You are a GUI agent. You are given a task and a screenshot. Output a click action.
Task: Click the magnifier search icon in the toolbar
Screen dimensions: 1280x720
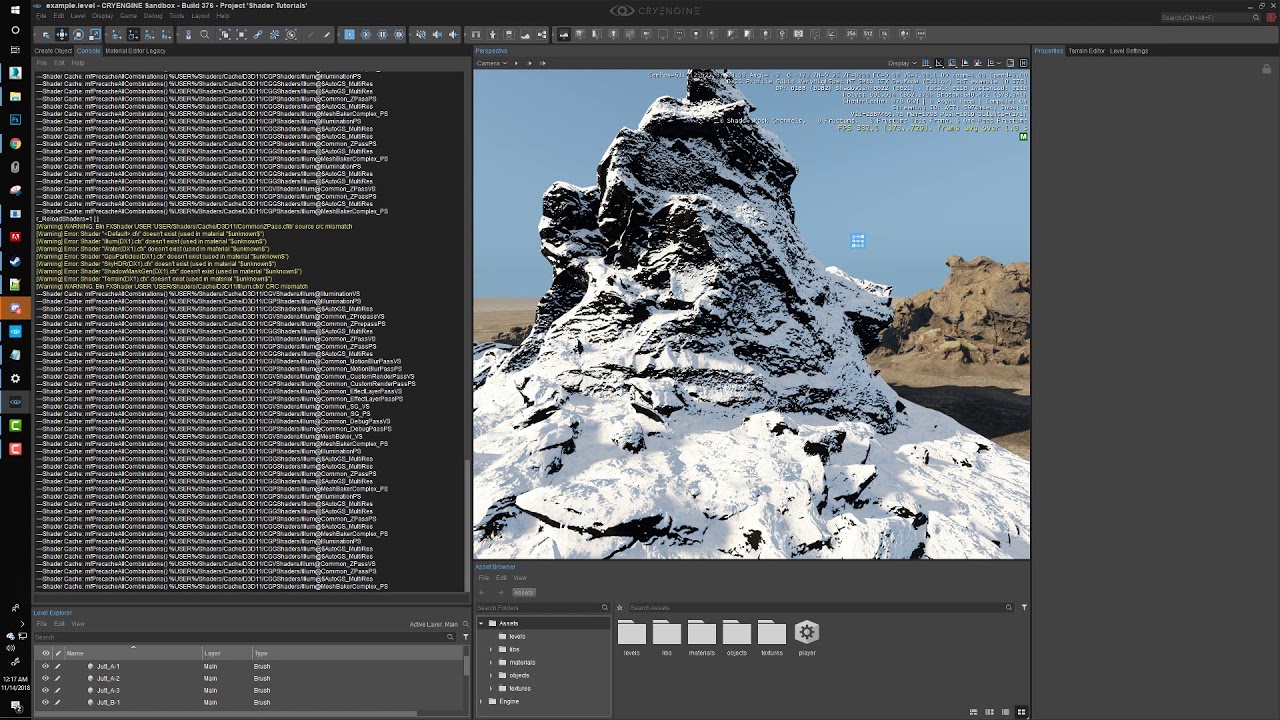pos(205,35)
